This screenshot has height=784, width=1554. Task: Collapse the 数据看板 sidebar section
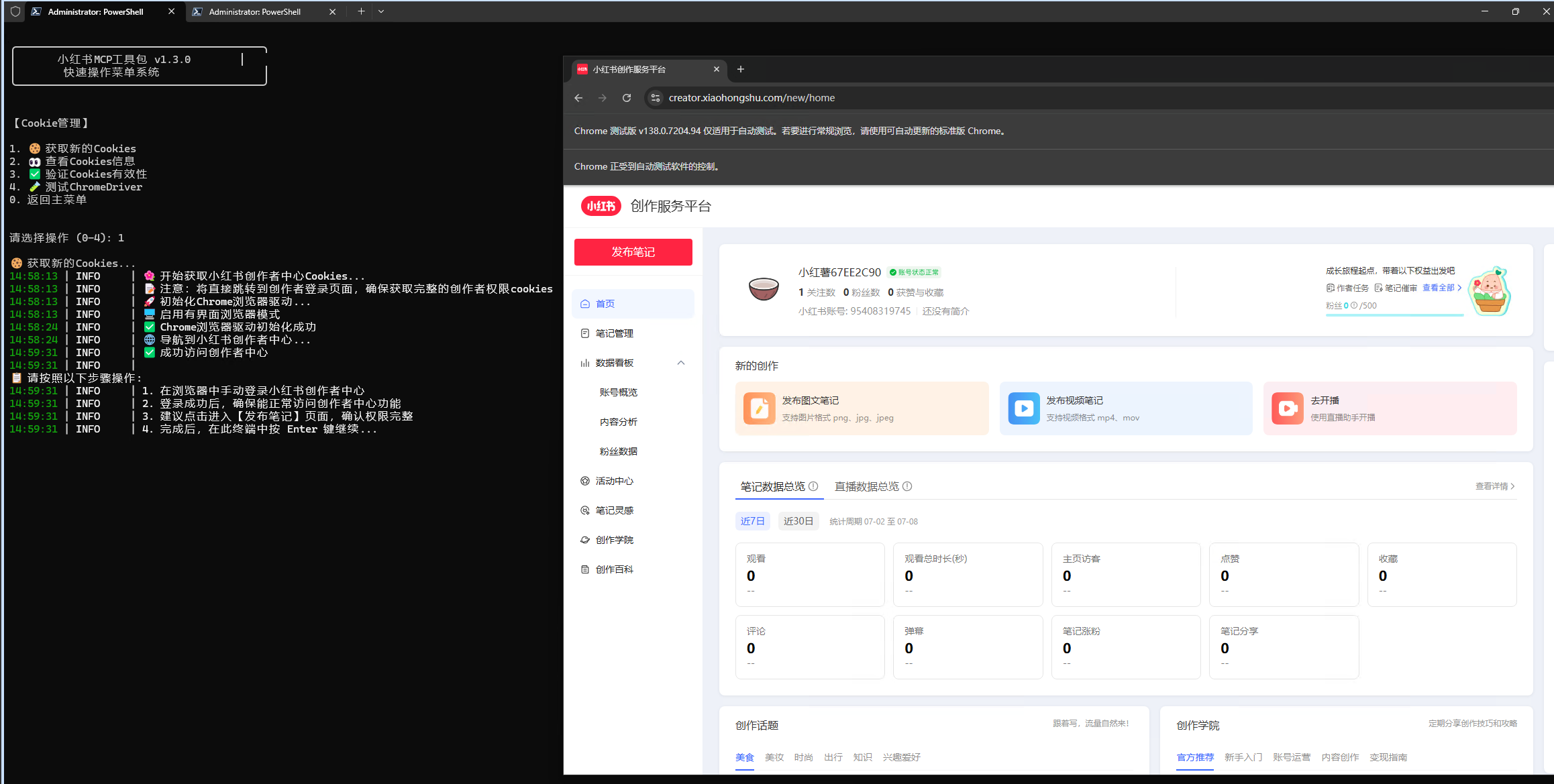[680, 363]
